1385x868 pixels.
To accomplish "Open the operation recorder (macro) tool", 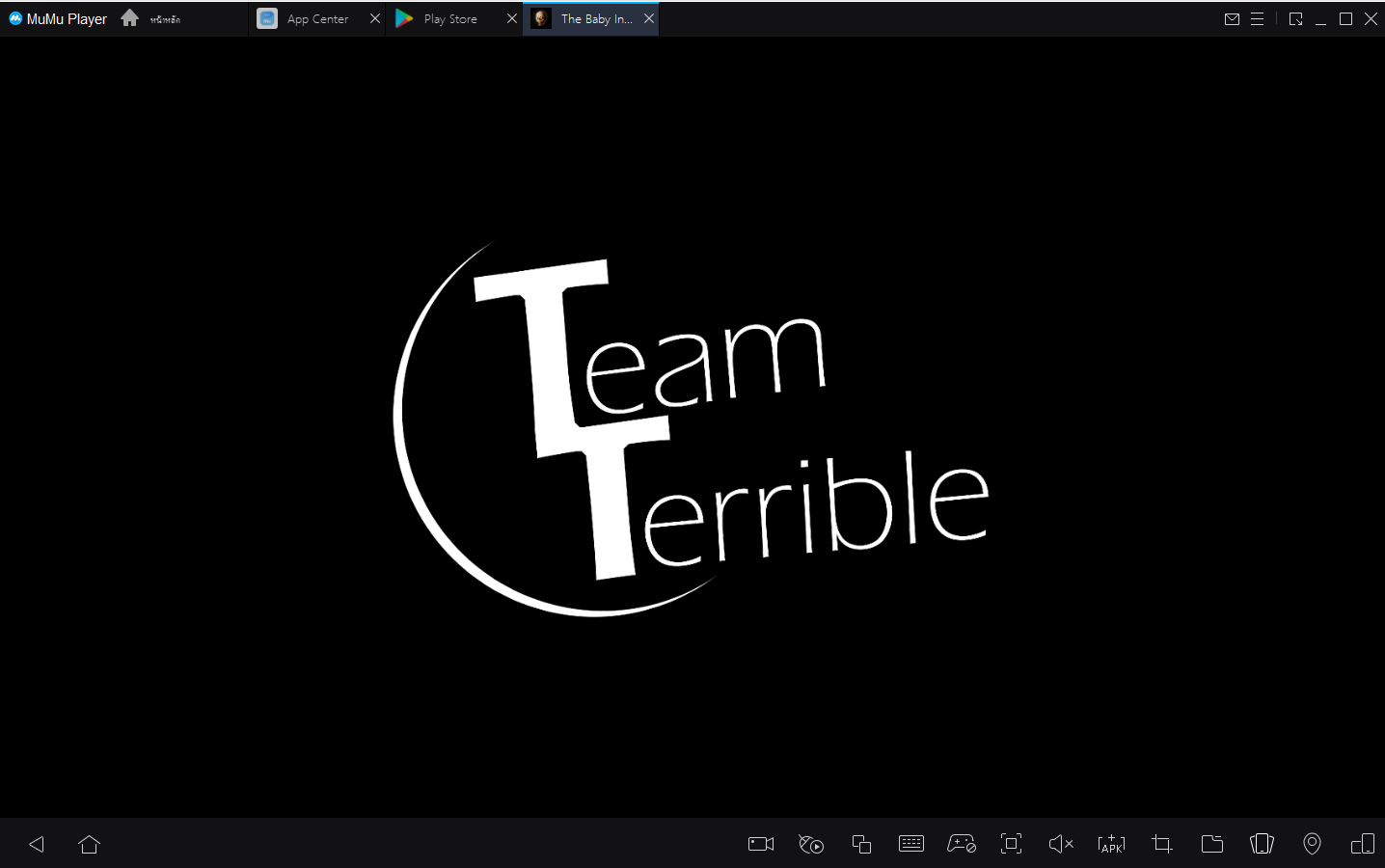I will (811, 844).
